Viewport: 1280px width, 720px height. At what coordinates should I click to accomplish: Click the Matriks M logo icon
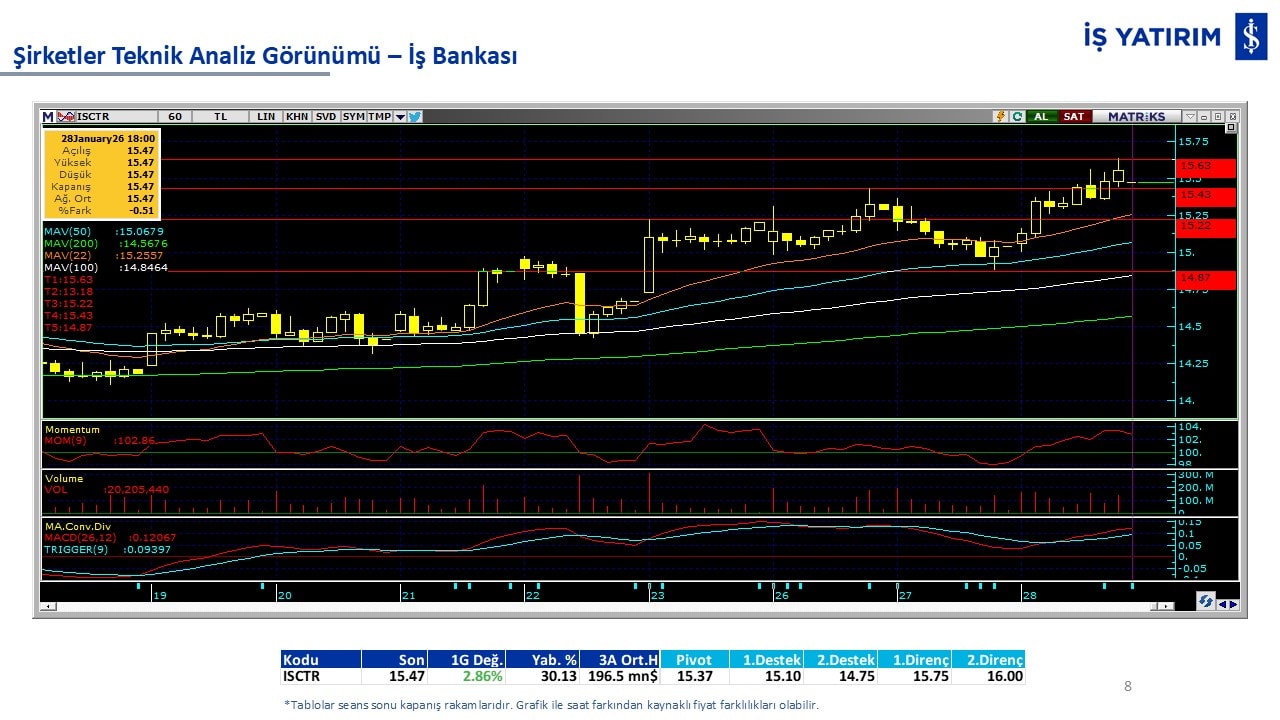tap(48, 117)
